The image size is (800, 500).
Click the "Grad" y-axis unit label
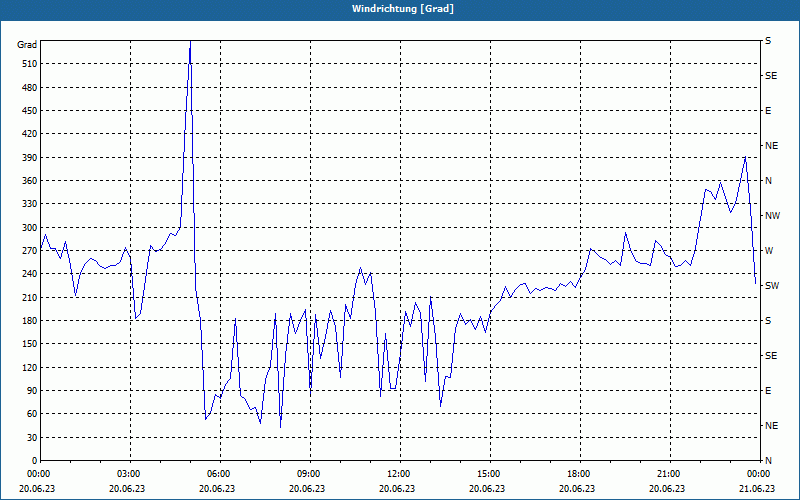27,45
